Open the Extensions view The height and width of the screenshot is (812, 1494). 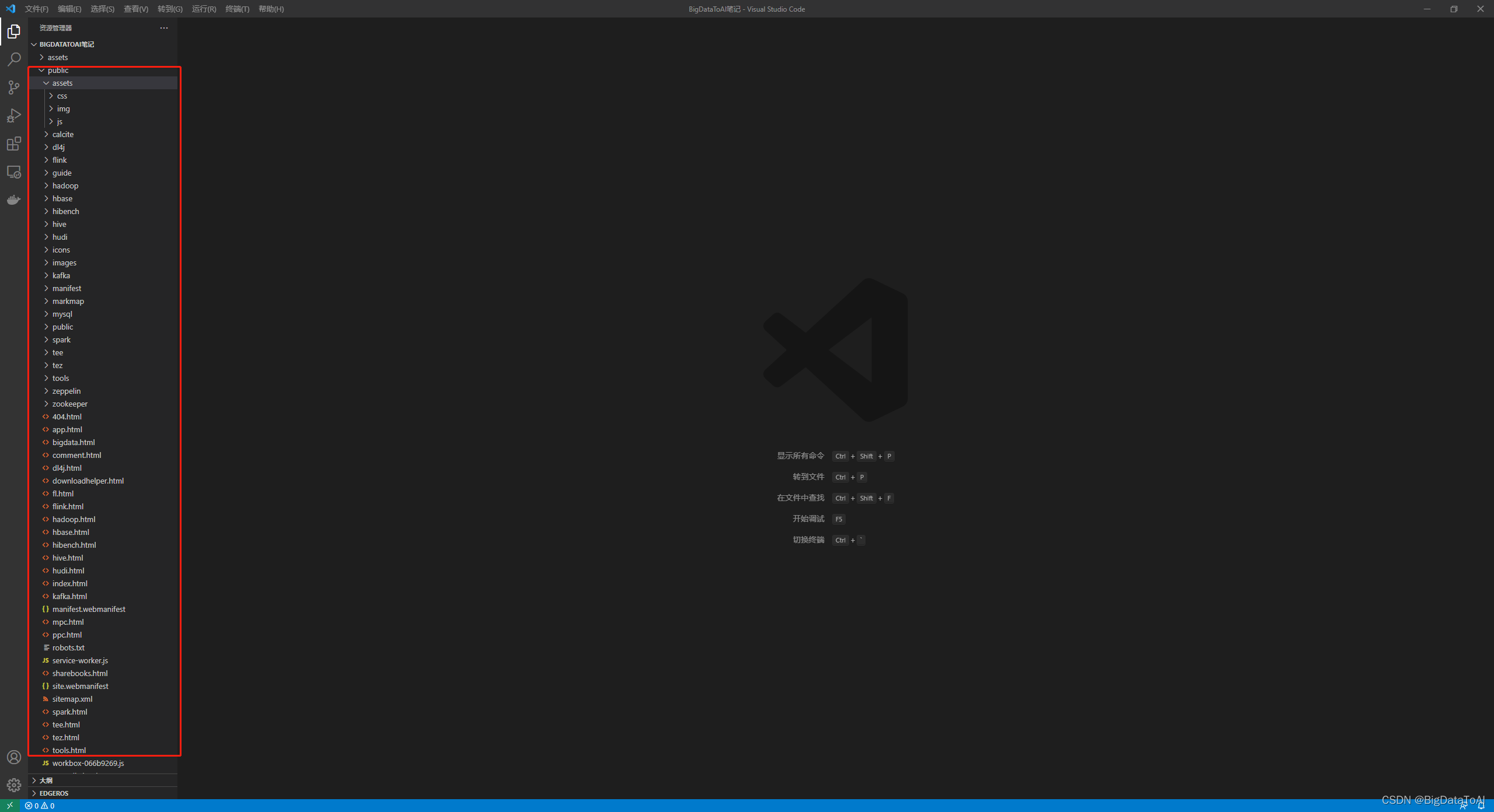[14, 143]
